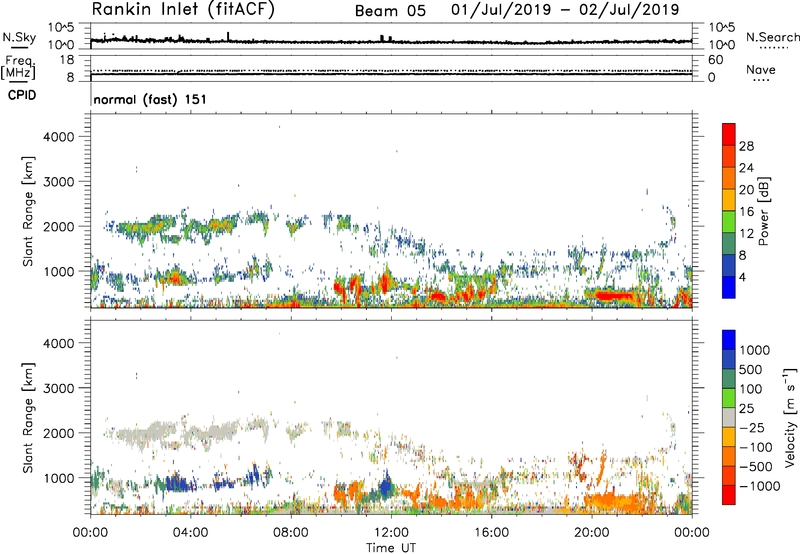Click the '16:00' time axis tick label
This screenshot has height=554, width=800.
(x=491, y=533)
